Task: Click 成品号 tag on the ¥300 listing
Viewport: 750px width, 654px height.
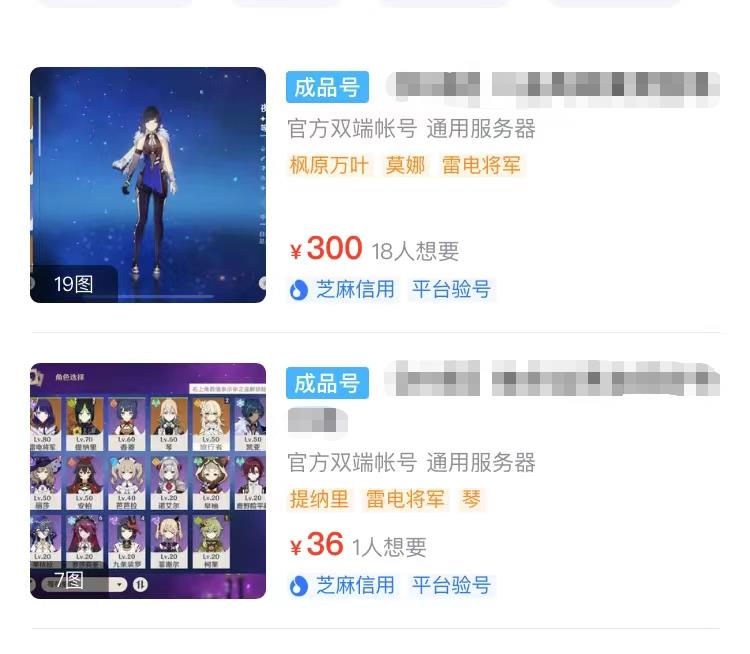Action: (327, 87)
